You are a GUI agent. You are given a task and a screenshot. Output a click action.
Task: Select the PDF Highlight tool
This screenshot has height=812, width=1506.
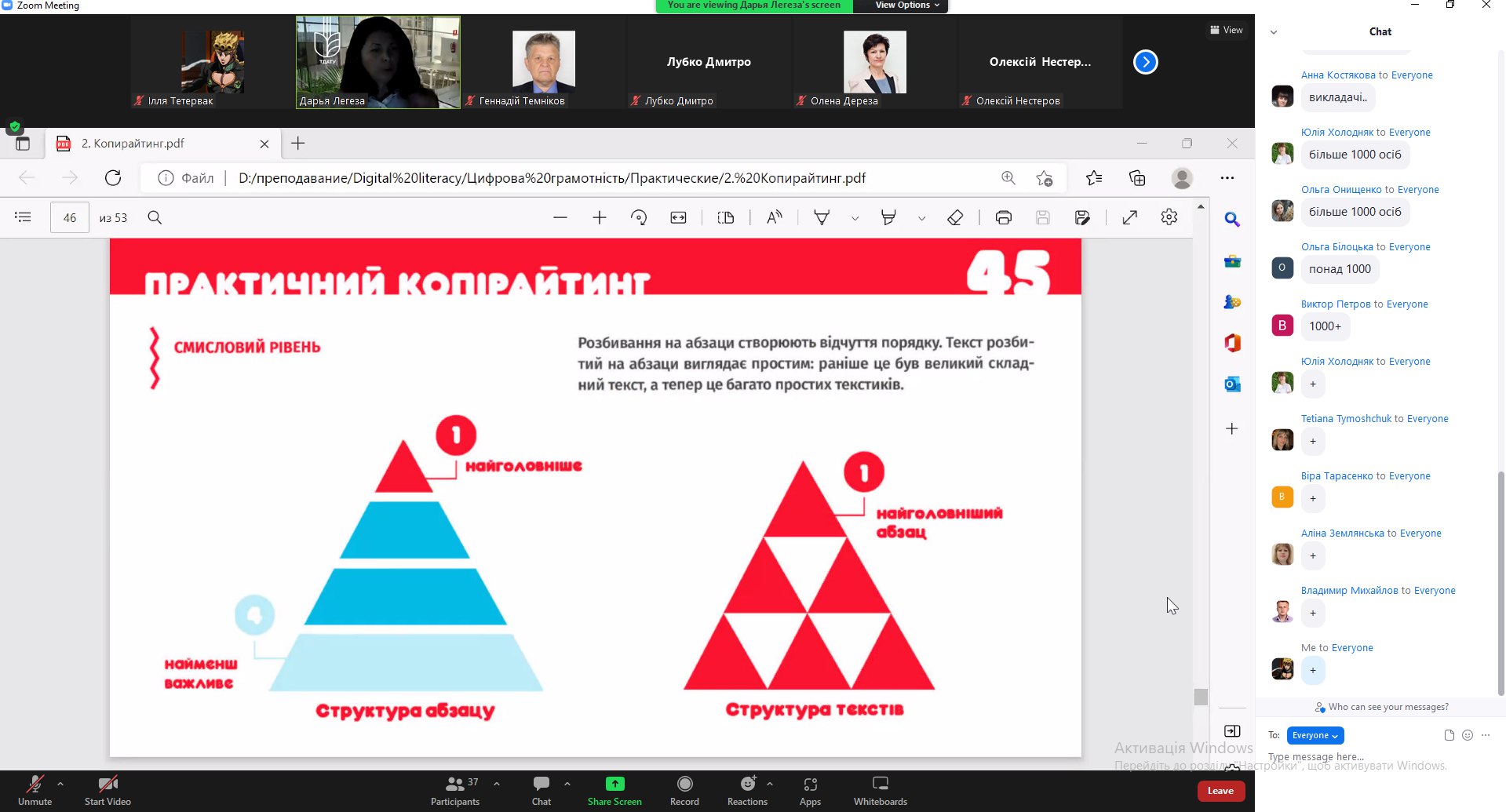click(888, 217)
